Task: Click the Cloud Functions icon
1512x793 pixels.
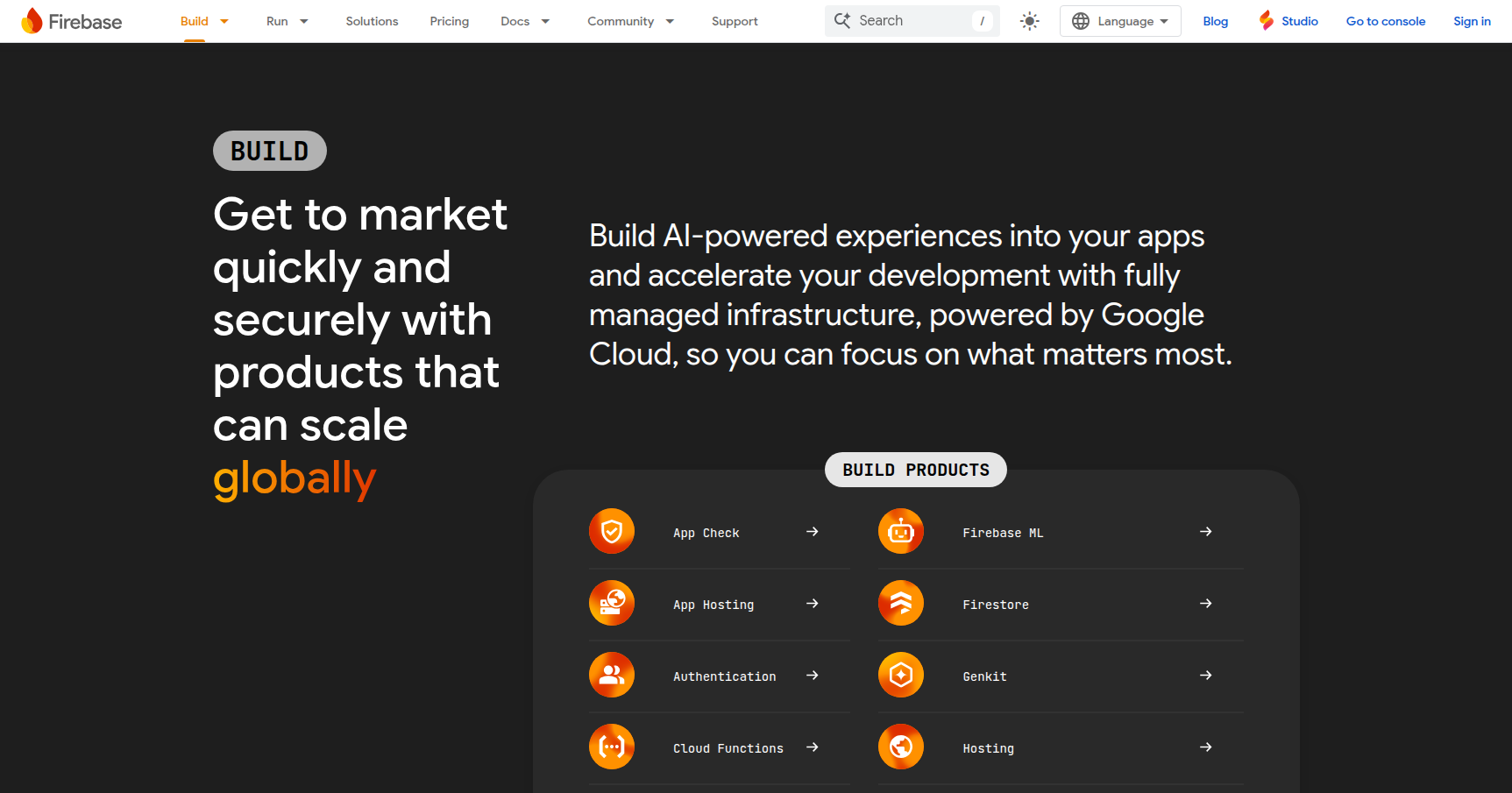Action: [x=611, y=747]
